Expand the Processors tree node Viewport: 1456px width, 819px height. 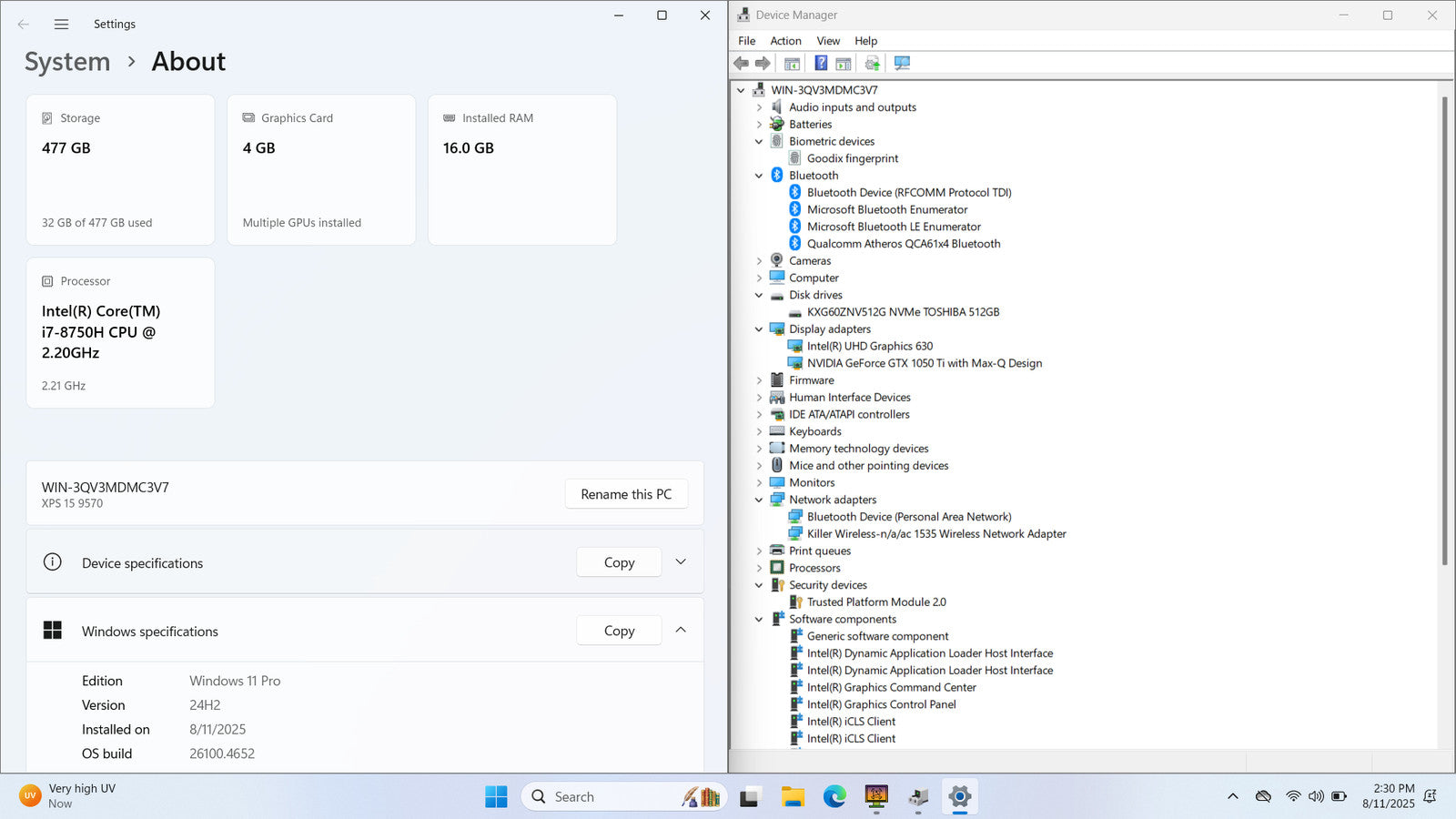[759, 568]
